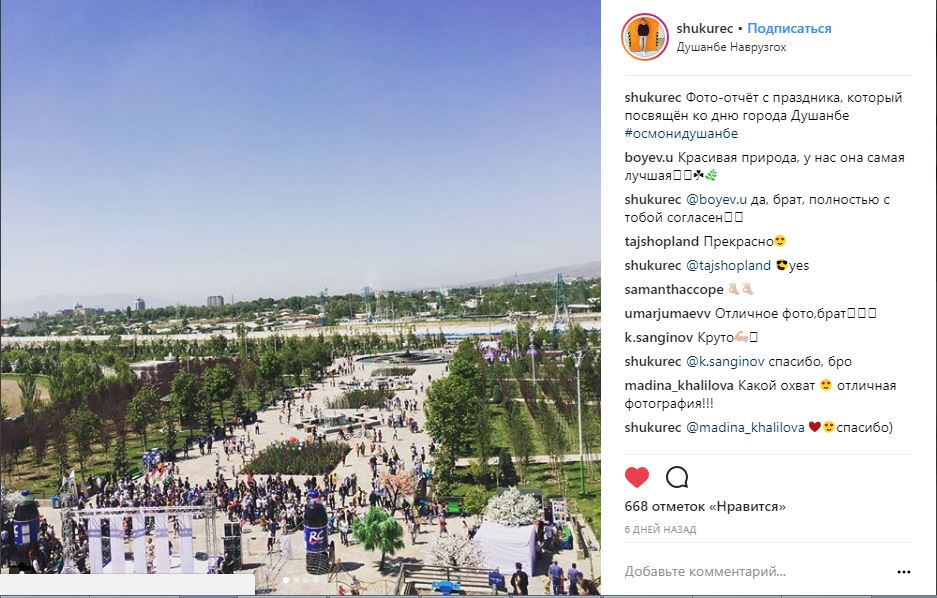Viewport: 937px width, 598px height.
Task: Open samanthaccope commenter profile
Action: coord(674,290)
